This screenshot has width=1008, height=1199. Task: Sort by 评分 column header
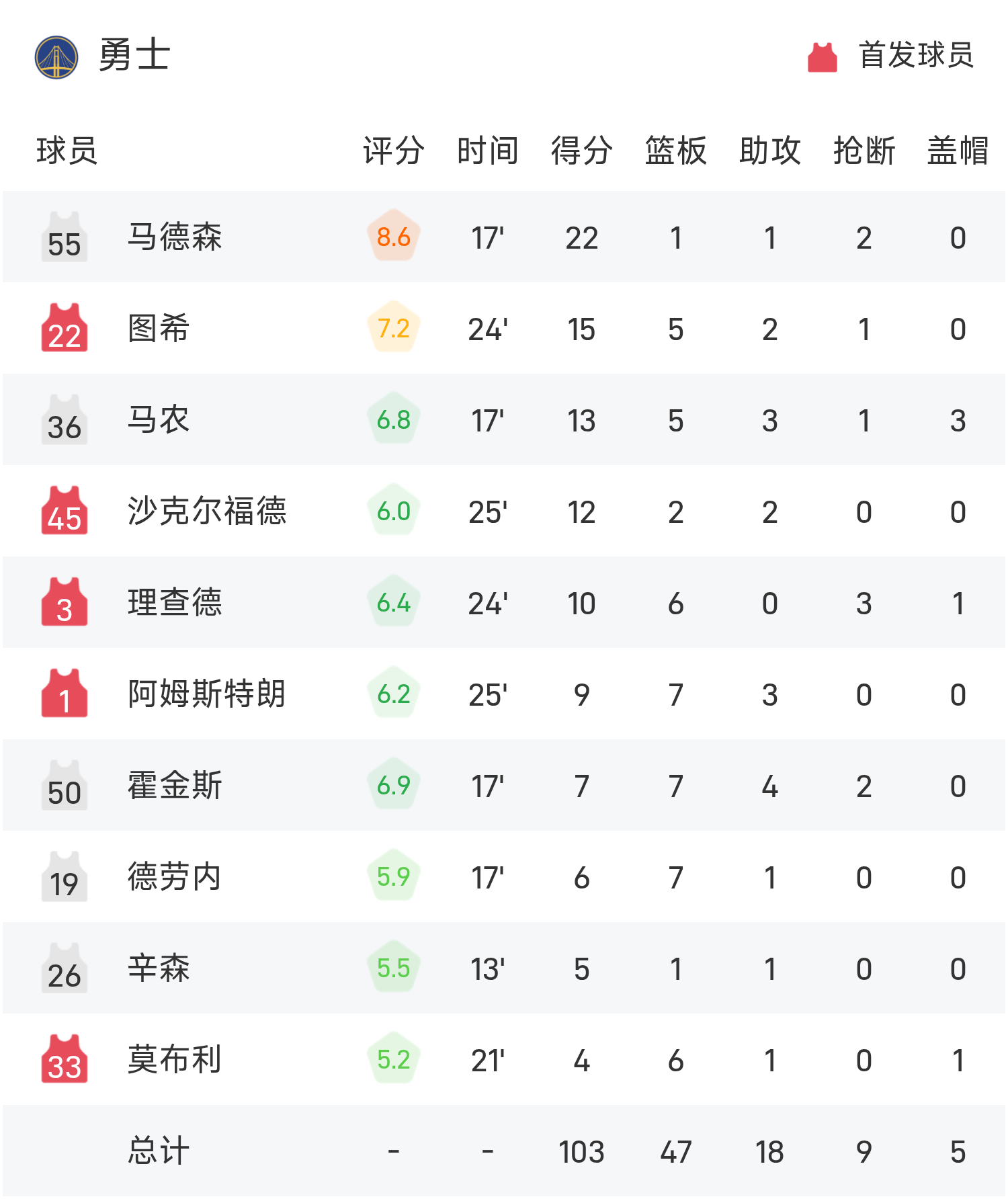pyautogui.click(x=394, y=150)
